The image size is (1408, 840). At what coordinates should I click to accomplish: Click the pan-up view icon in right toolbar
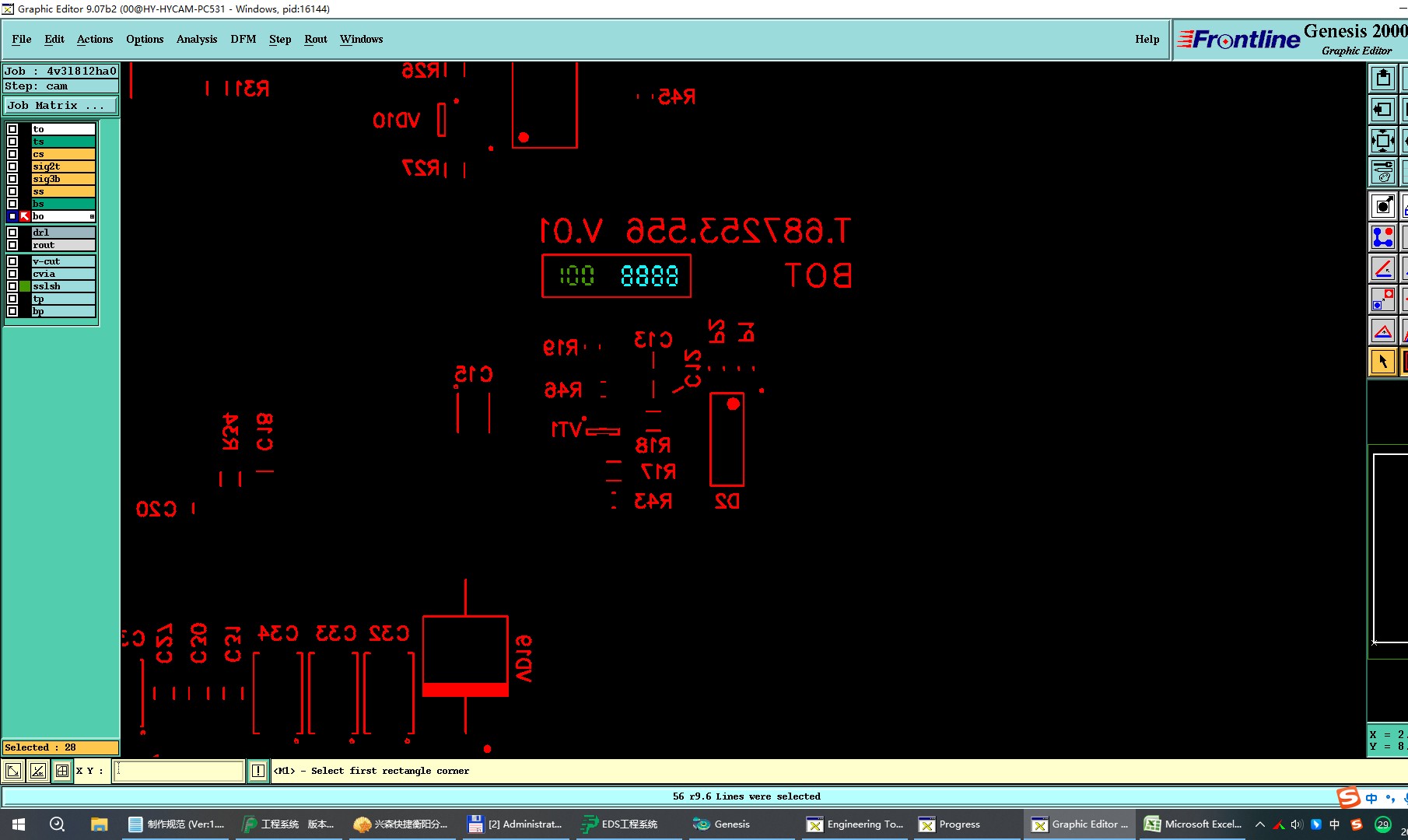pyautogui.click(x=1382, y=79)
